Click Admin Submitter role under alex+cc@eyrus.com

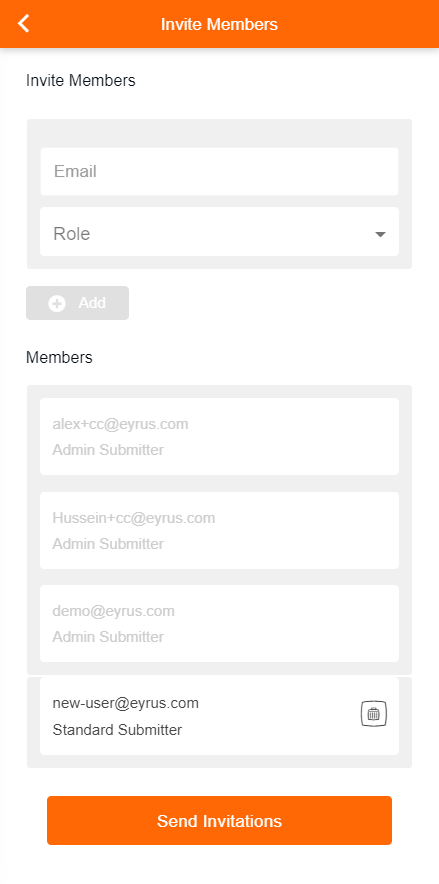pyautogui.click(x=108, y=450)
